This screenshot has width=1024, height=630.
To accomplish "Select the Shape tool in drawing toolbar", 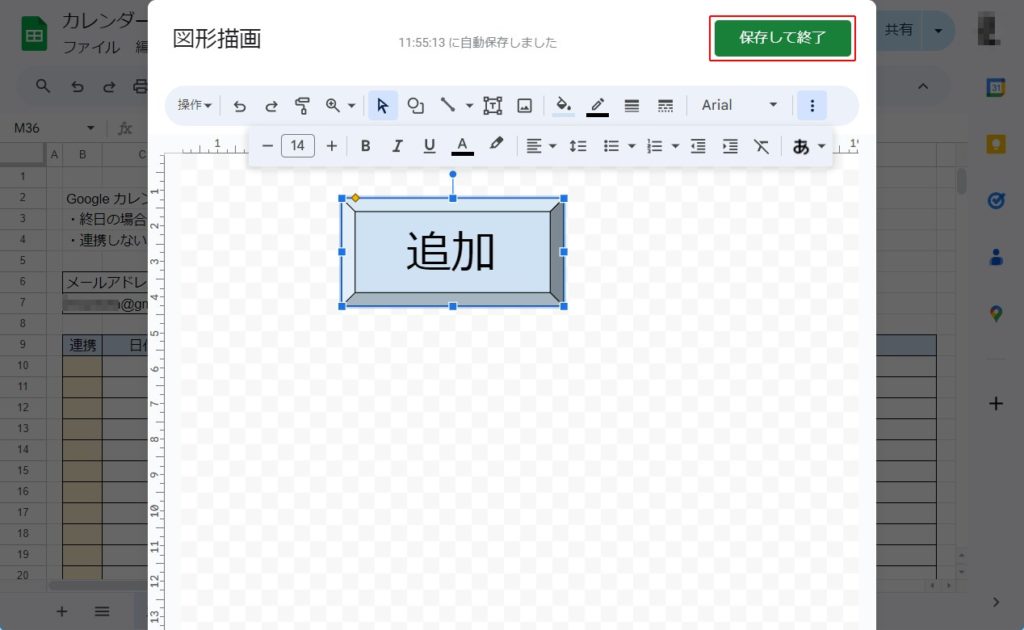I will pos(415,105).
